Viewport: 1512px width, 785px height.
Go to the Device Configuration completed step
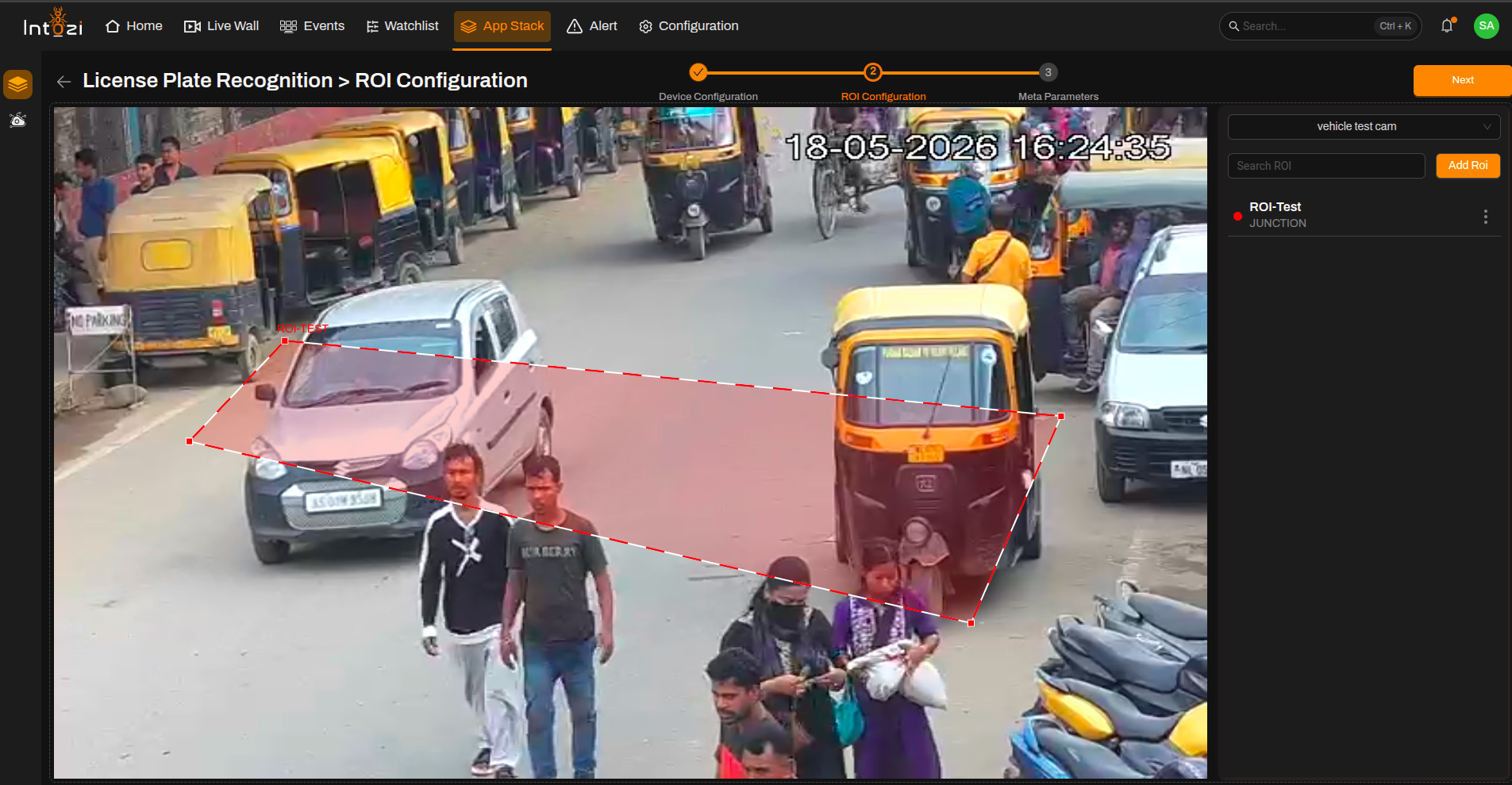coord(698,72)
